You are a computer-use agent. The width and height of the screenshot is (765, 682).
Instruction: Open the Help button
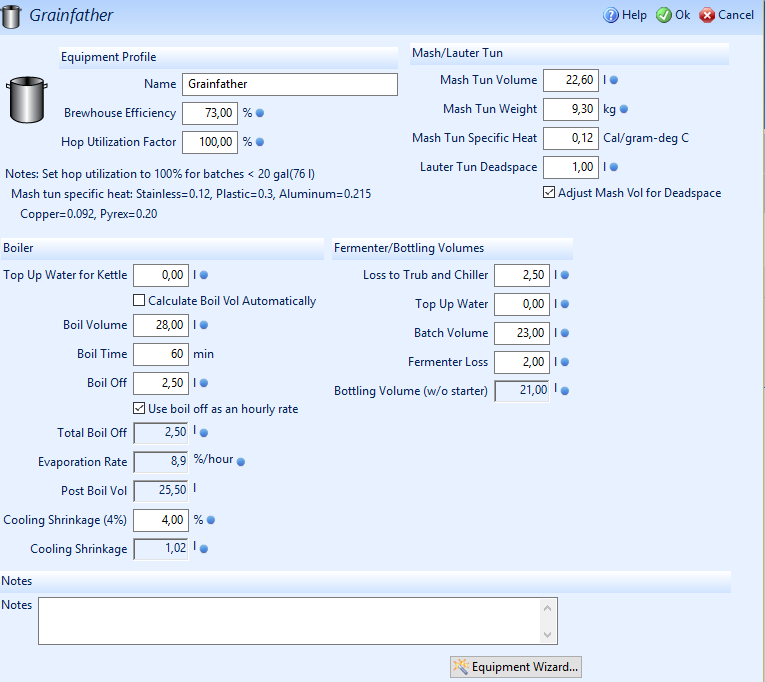click(625, 15)
